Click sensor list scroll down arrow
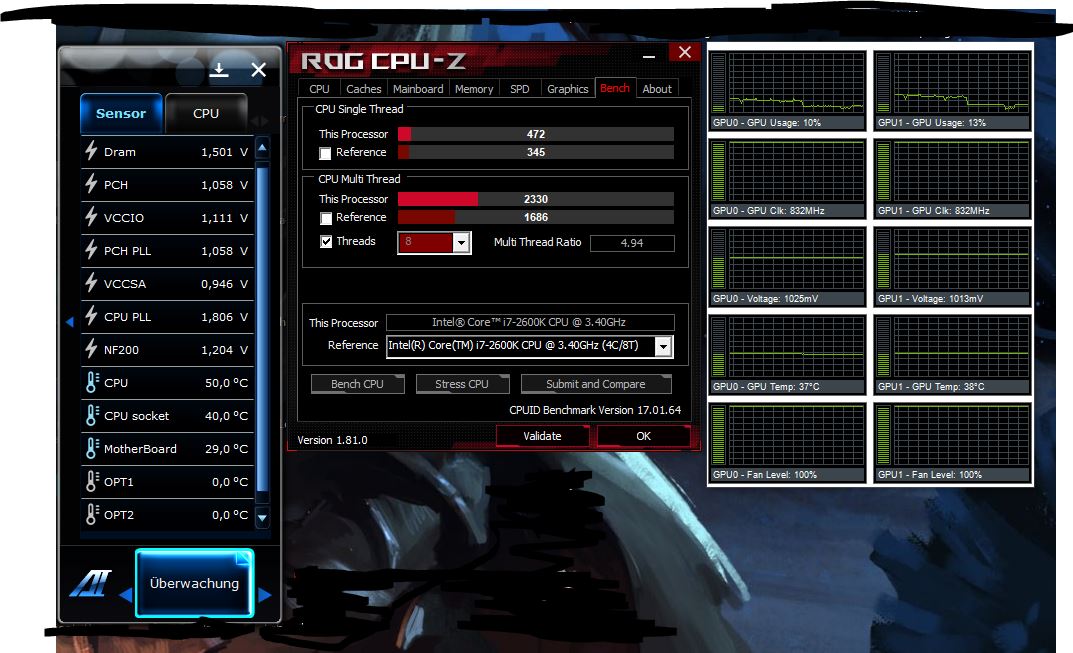 (x=262, y=517)
